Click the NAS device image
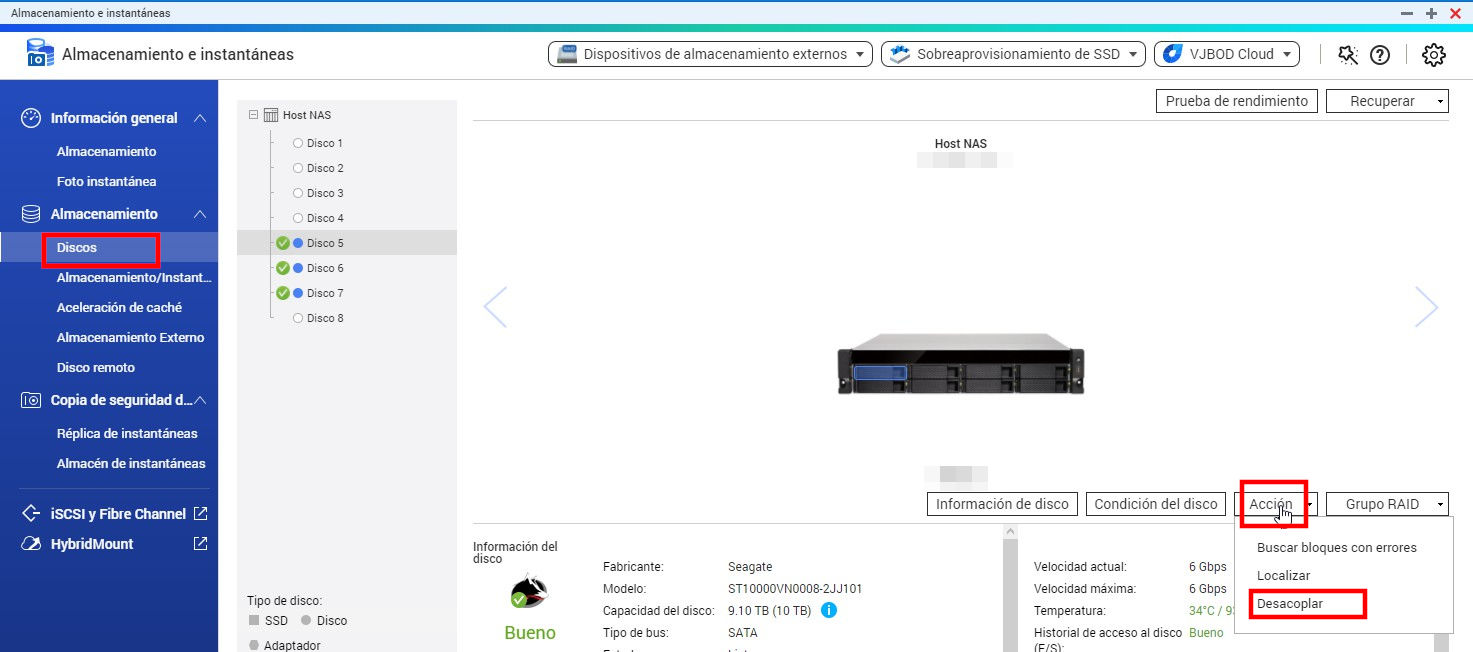The height and width of the screenshot is (652, 1473). tap(960, 363)
